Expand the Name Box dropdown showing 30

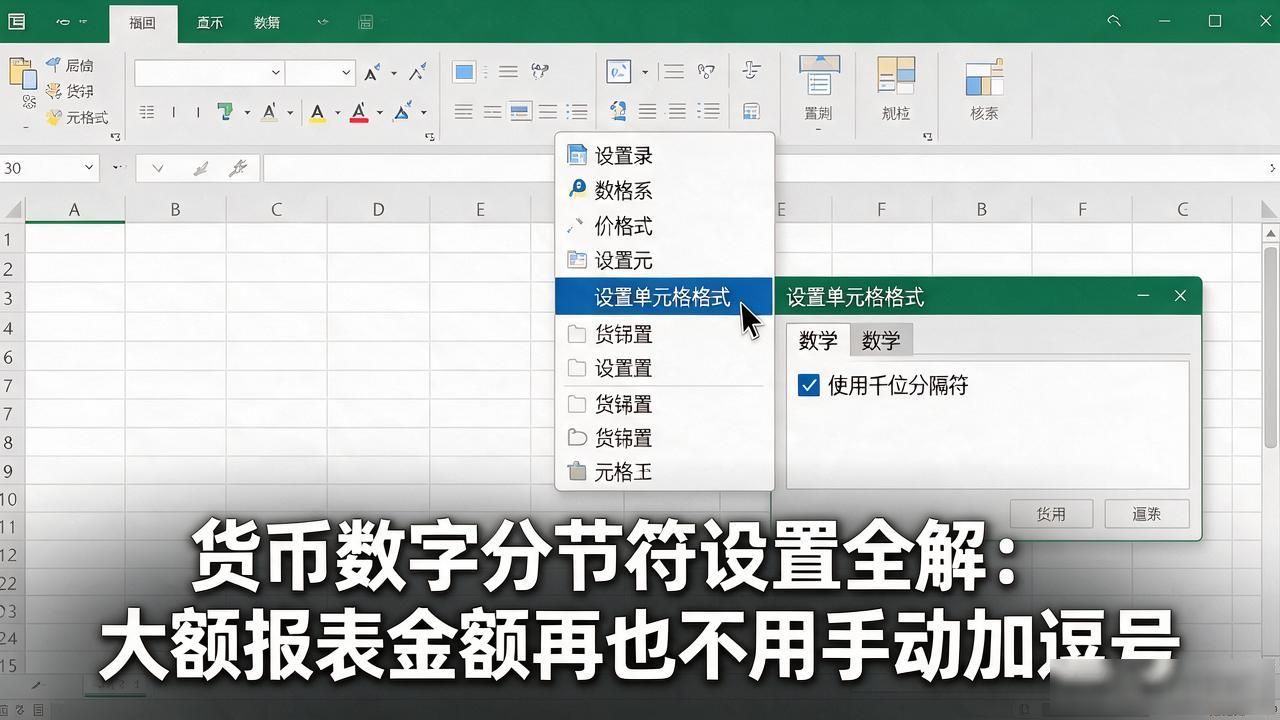(x=89, y=168)
